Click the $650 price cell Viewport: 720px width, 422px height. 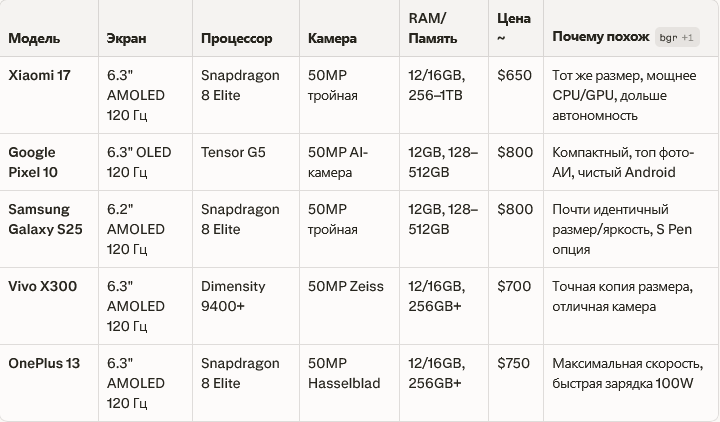tap(514, 75)
